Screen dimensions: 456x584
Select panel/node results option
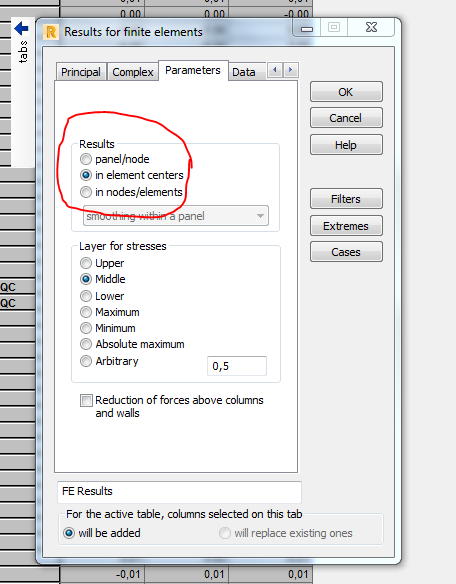click(x=86, y=159)
